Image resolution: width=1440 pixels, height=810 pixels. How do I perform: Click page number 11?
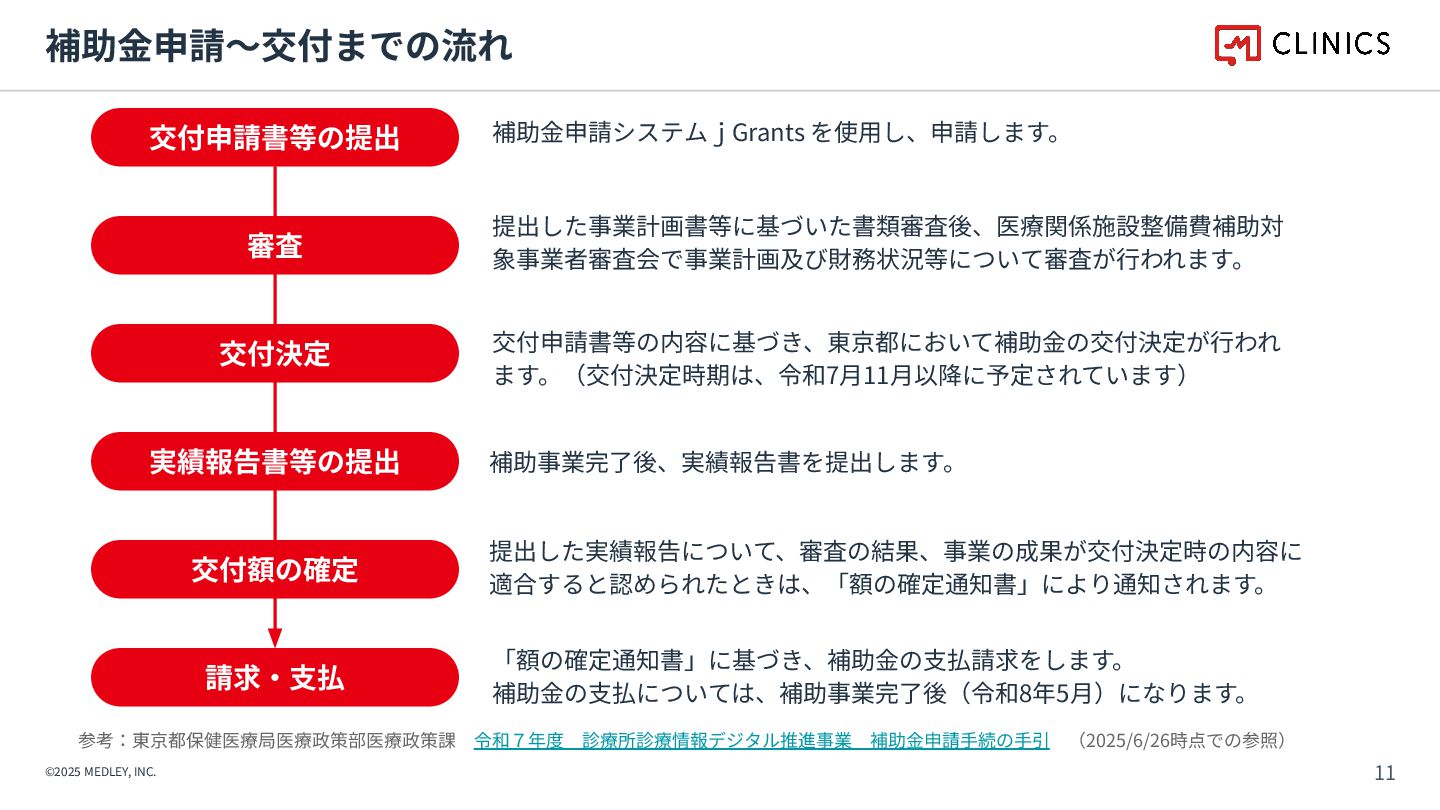[1385, 773]
